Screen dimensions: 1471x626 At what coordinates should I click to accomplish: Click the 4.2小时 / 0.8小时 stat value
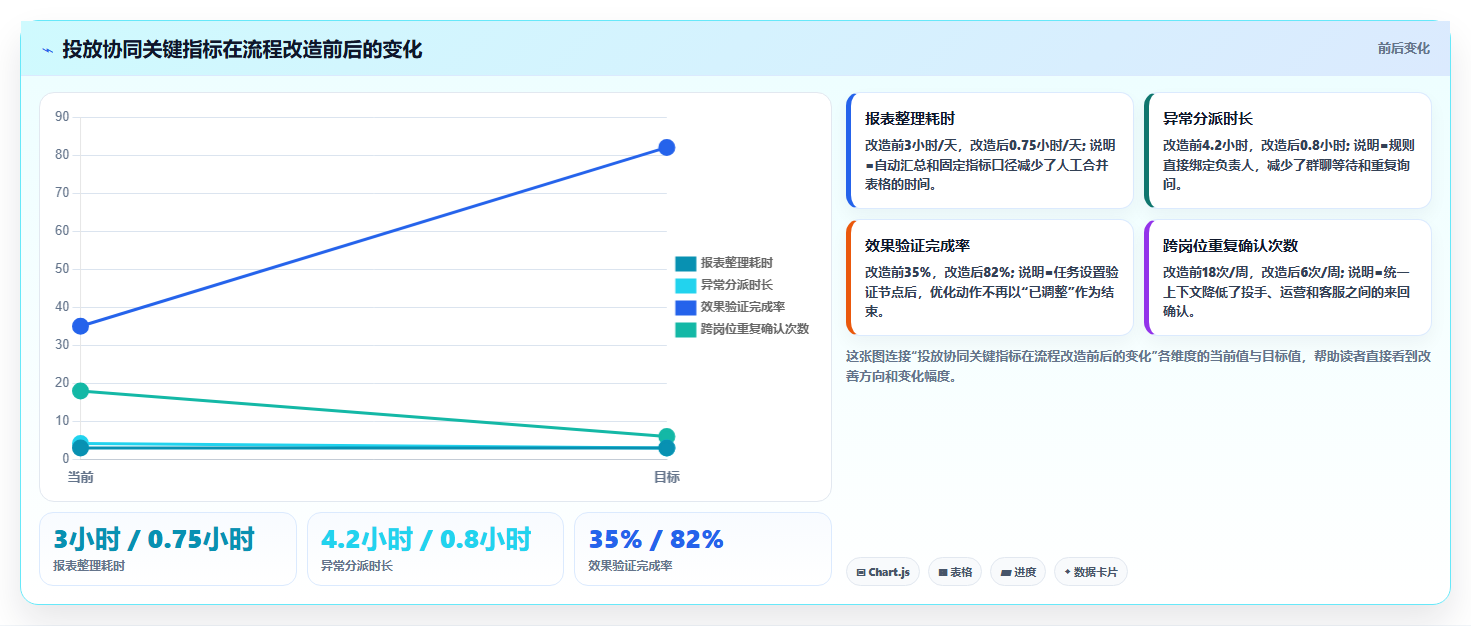(x=425, y=540)
